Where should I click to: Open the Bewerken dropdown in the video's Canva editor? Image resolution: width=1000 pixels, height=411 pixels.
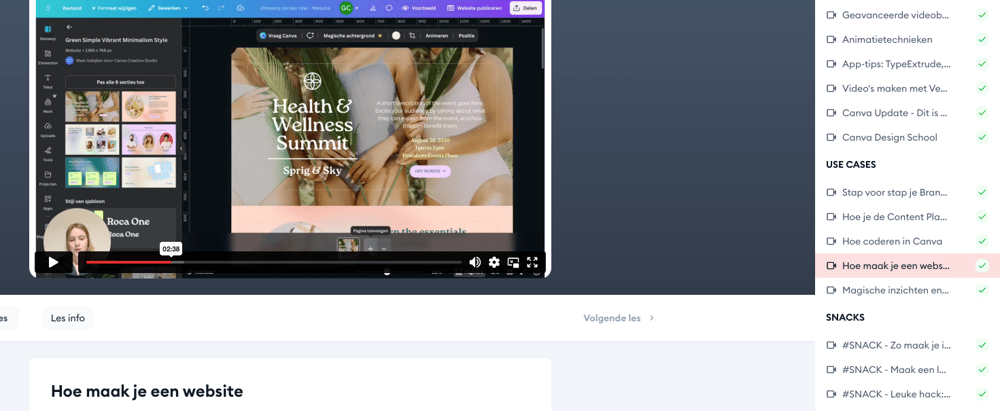168,8
